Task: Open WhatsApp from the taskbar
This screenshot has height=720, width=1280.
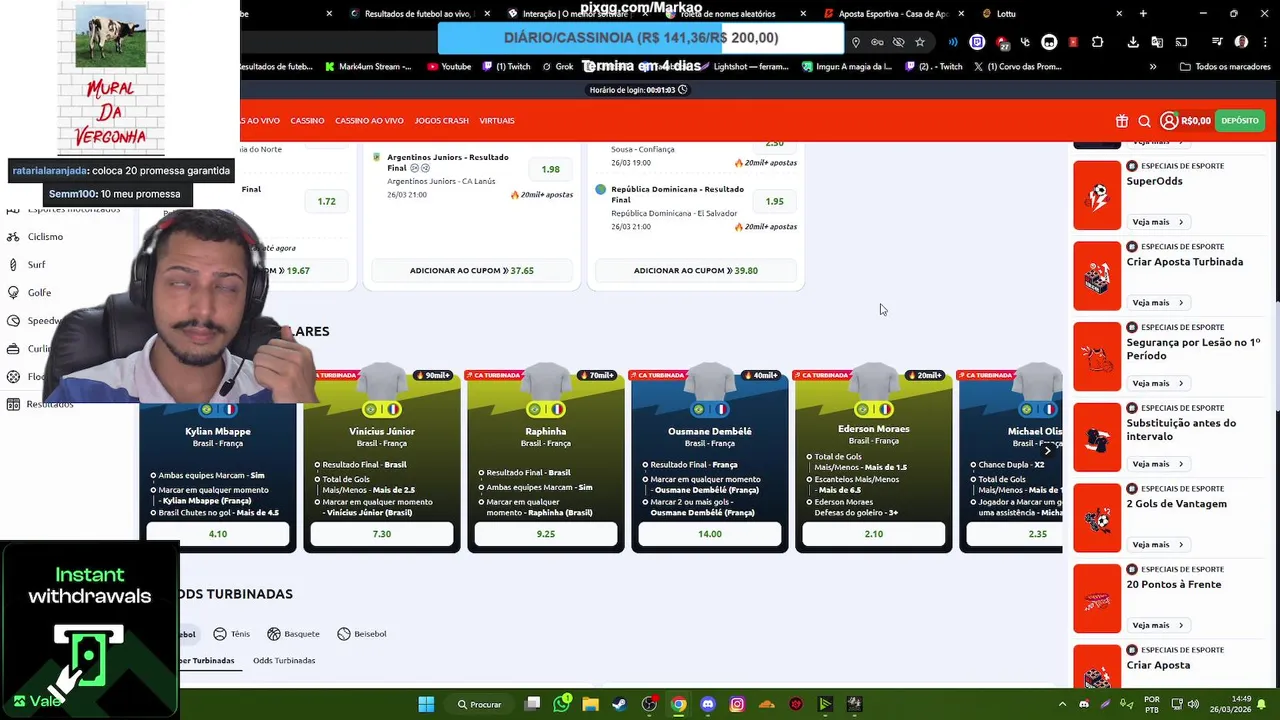Action: point(562,704)
